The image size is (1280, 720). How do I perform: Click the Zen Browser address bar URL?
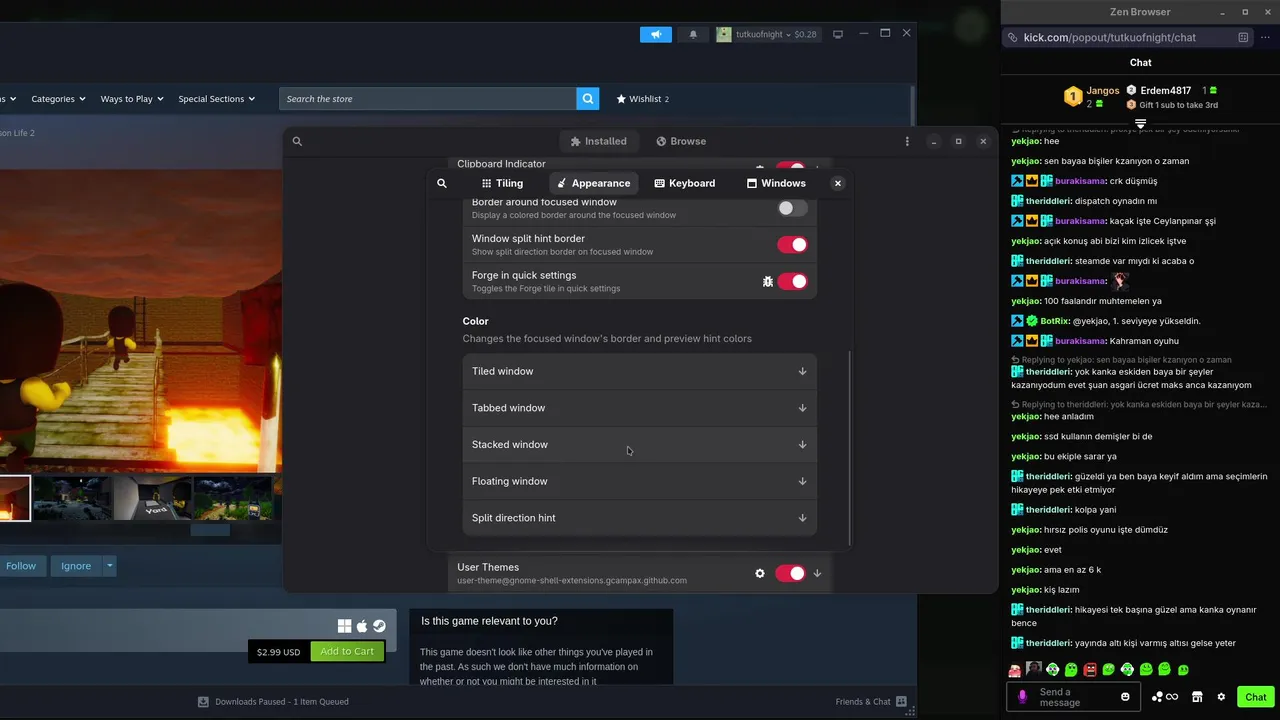[x=1110, y=37]
